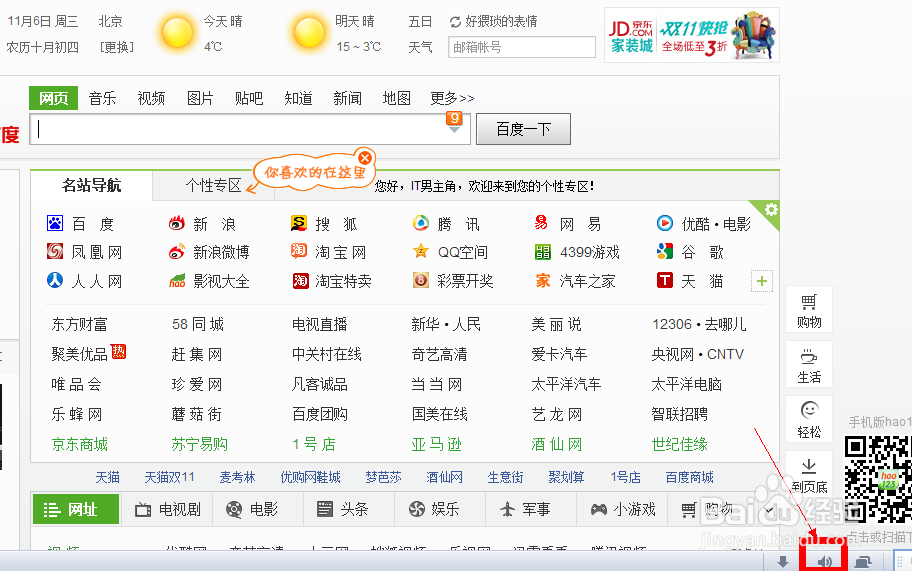Image resolution: width=912 pixels, height=571 pixels.
Task: Open 人人网 icon link
Action: pyautogui.click(x=55, y=280)
